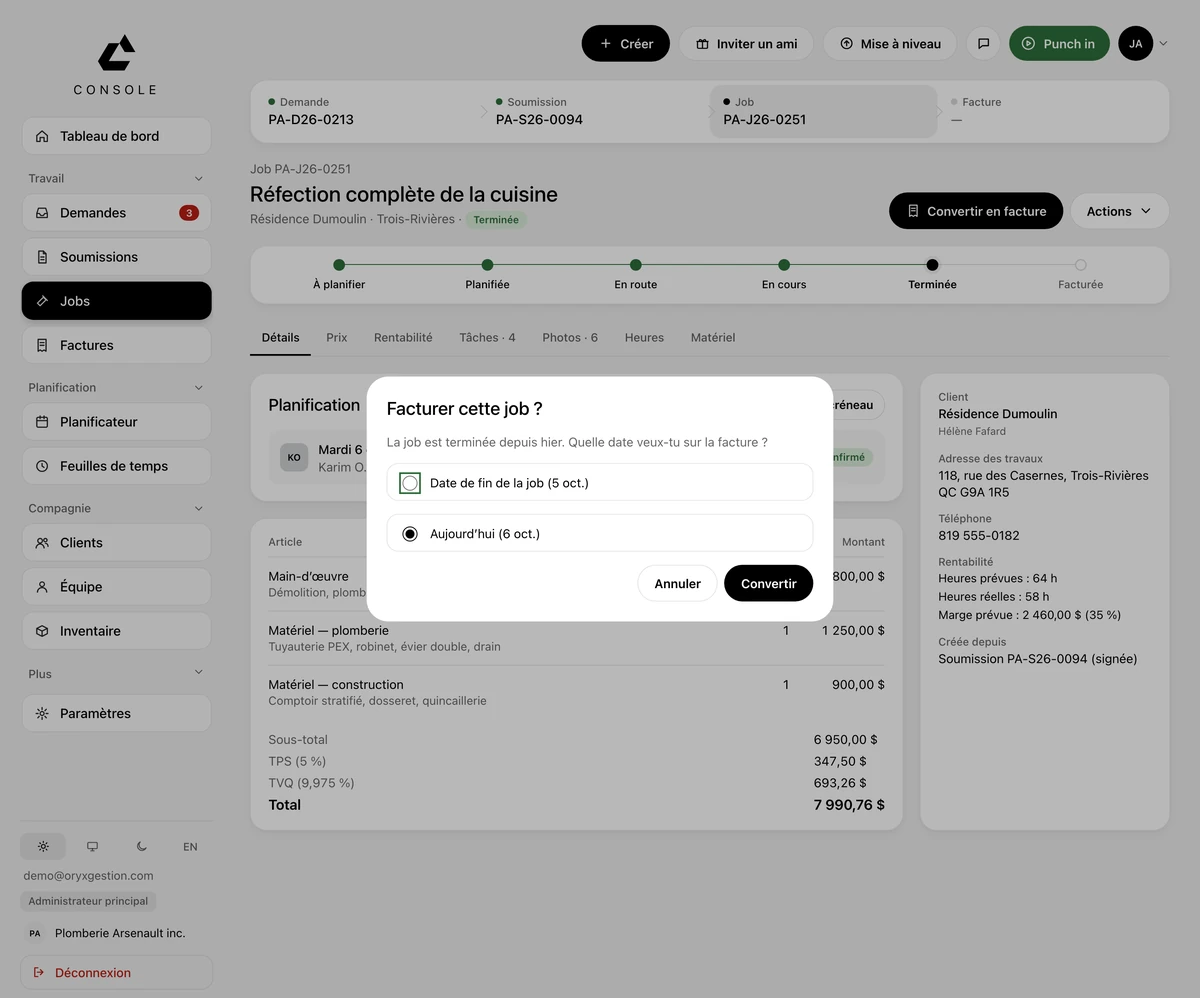The width and height of the screenshot is (1200, 998).
Task: Switch language to EN
Action: [190, 846]
